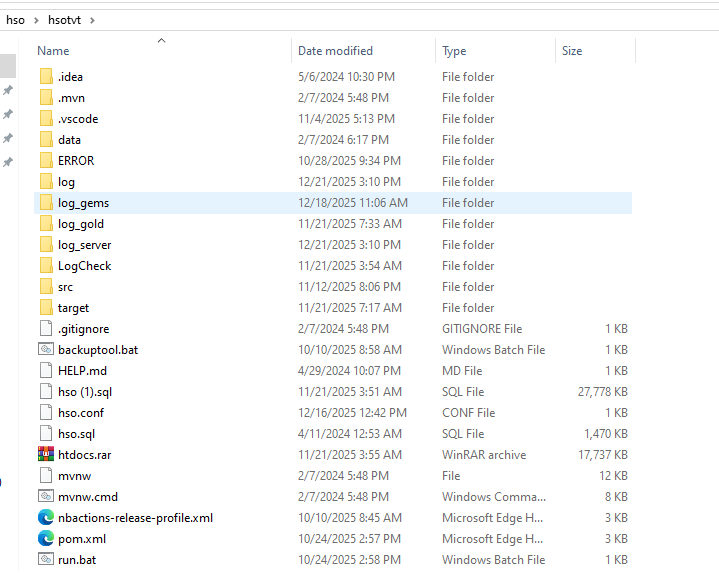Click the backuptool.bat file name
Viewport: 719px width, 588px height.
click(98, 350)
